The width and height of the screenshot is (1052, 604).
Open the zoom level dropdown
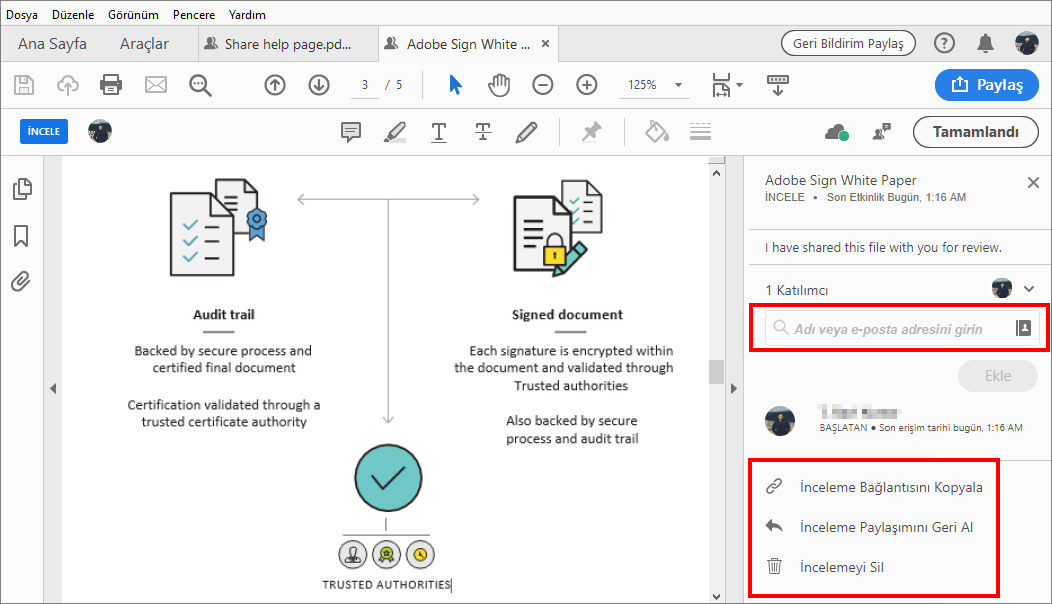tap(678, 85)
